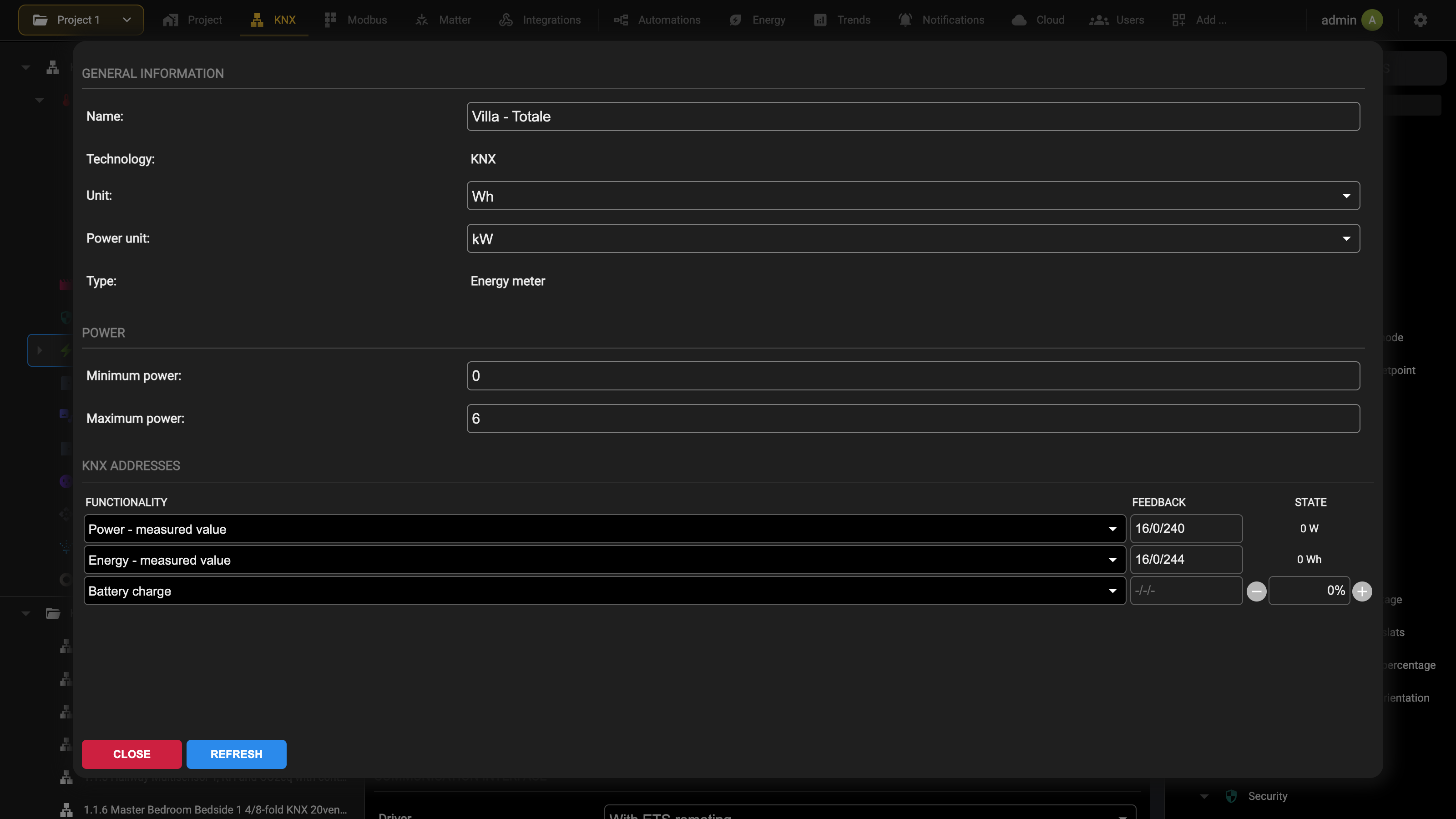This screenshot has width=1456, height=819.
Task: Increase battery charge with the plus button
Action: pos(1362,591)
